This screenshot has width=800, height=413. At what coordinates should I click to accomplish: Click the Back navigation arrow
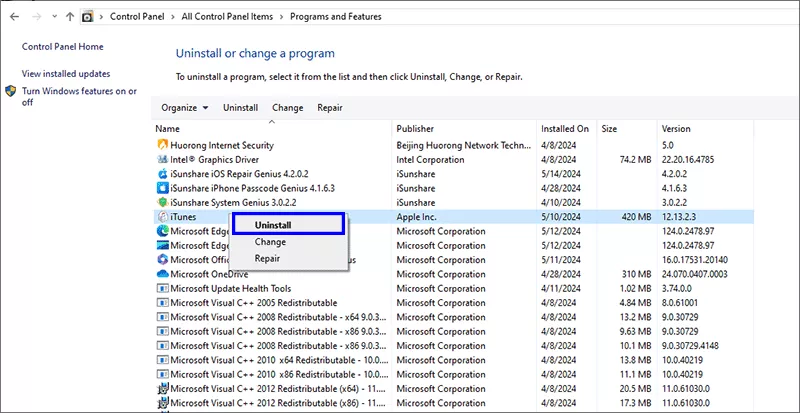point(14,16)
